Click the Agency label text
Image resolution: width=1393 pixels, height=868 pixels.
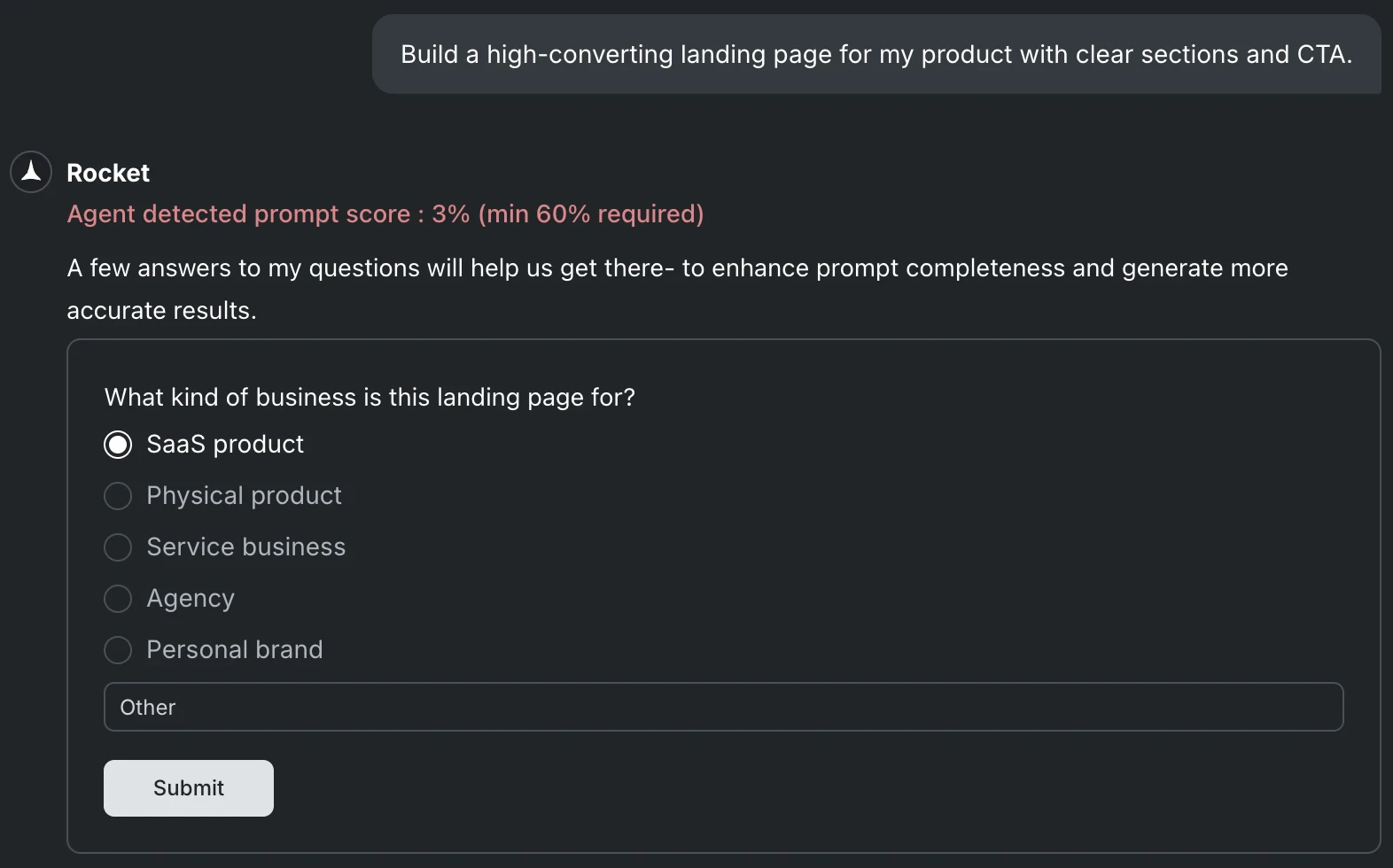point(191,599)
